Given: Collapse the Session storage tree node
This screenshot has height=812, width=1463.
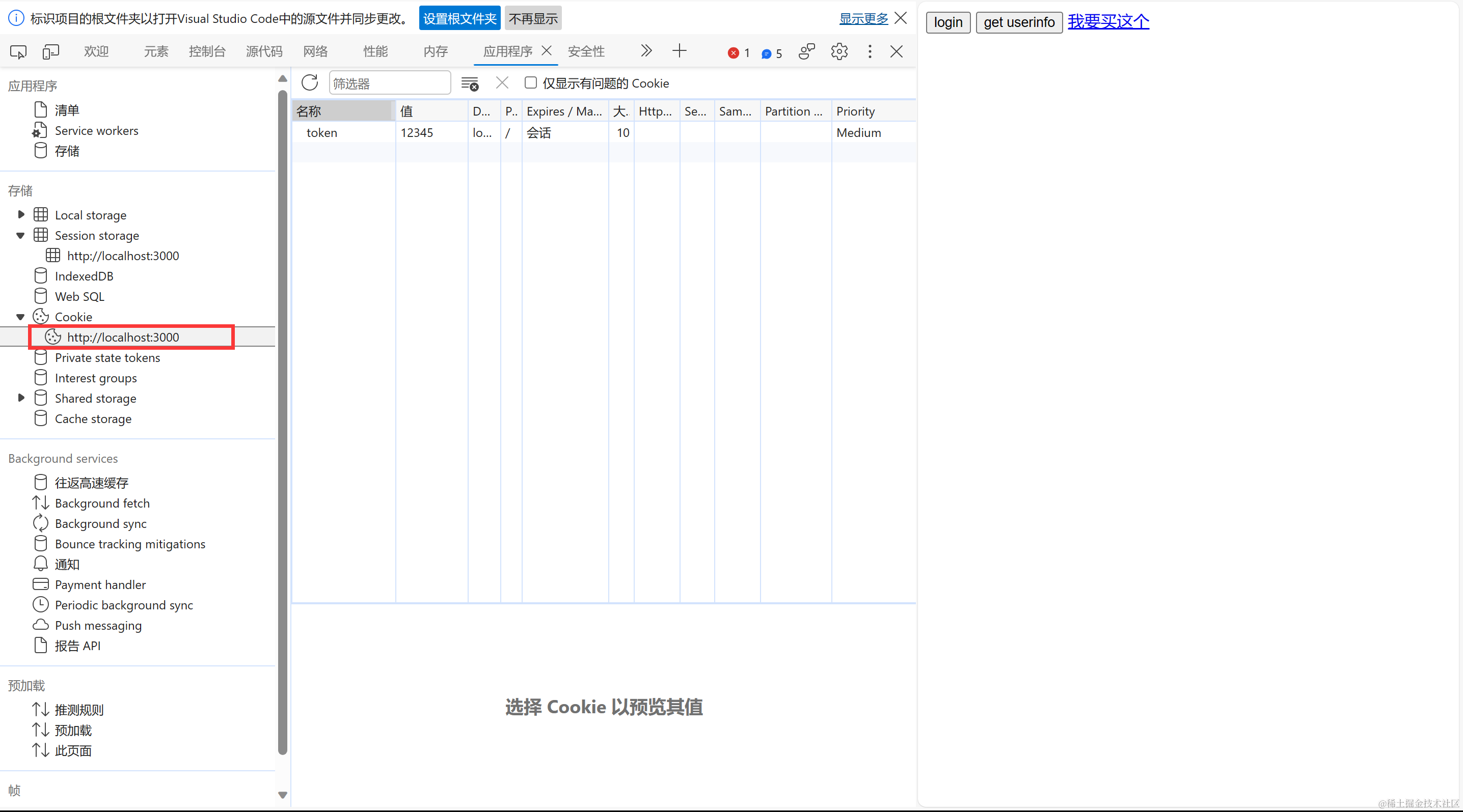Looking at the screenshot, I should (x=21, y=235).
